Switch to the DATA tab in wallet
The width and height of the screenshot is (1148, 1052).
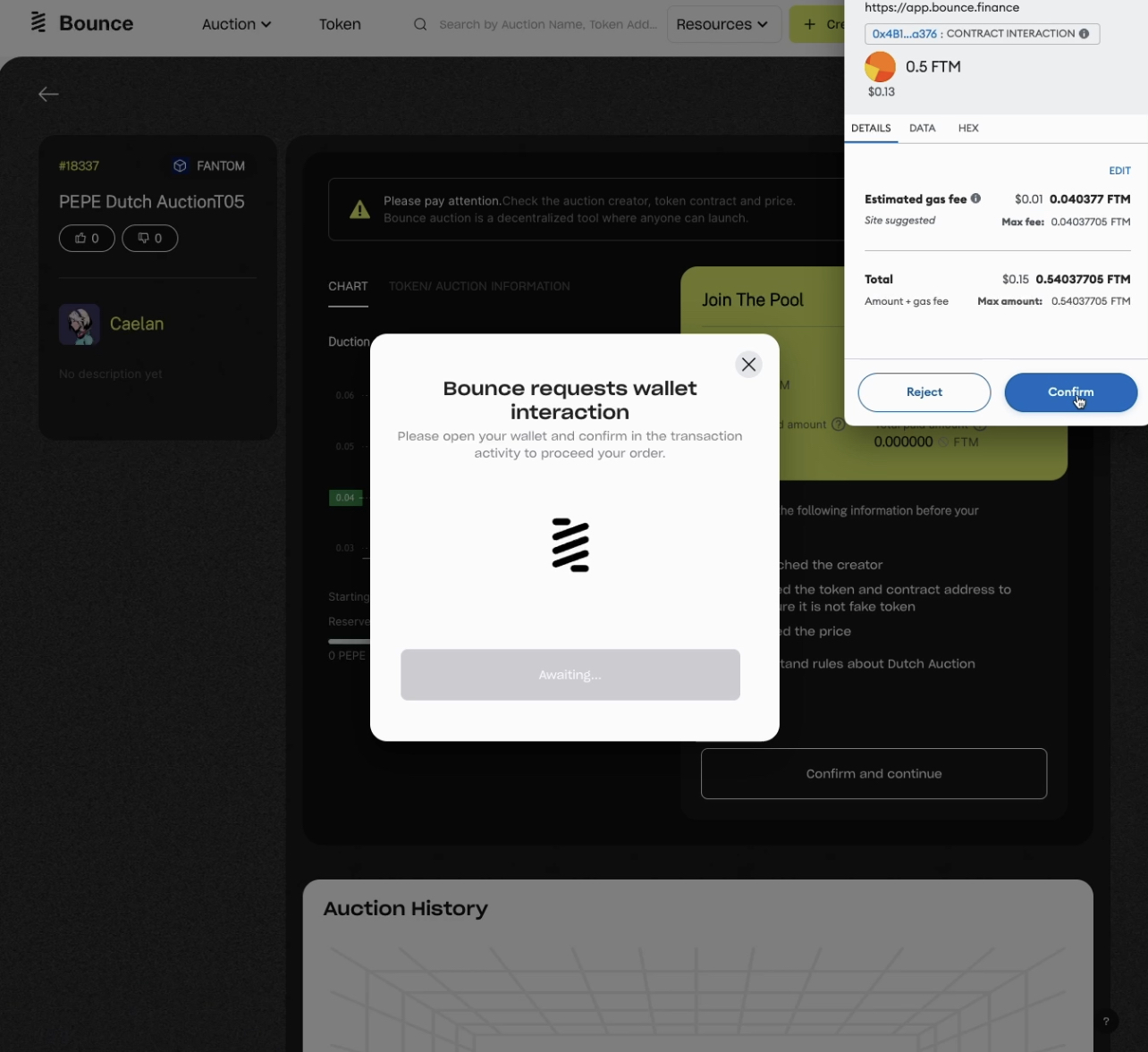tap(922, 128)
